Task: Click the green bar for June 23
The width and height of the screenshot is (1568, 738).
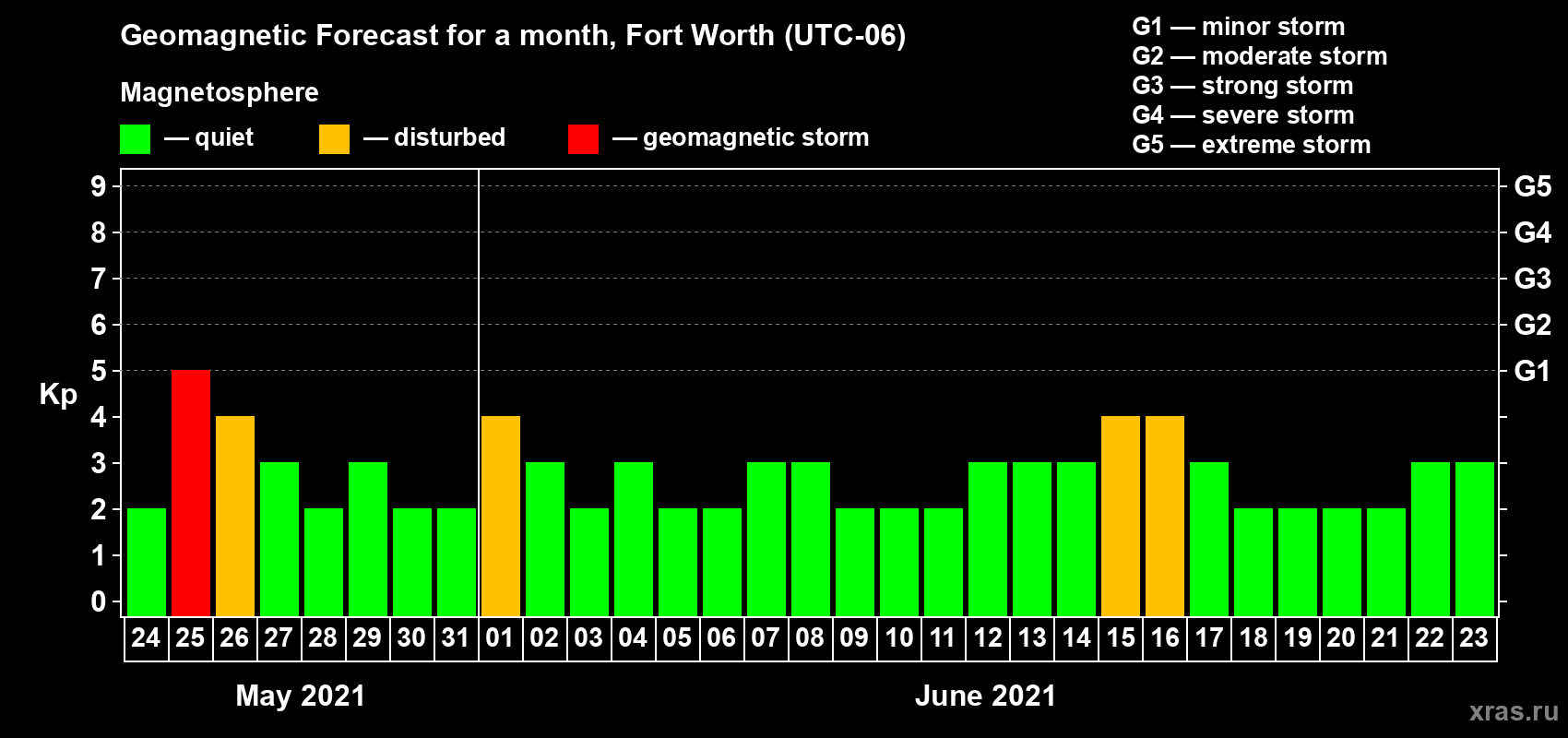Action: (x=1475, y=539)
